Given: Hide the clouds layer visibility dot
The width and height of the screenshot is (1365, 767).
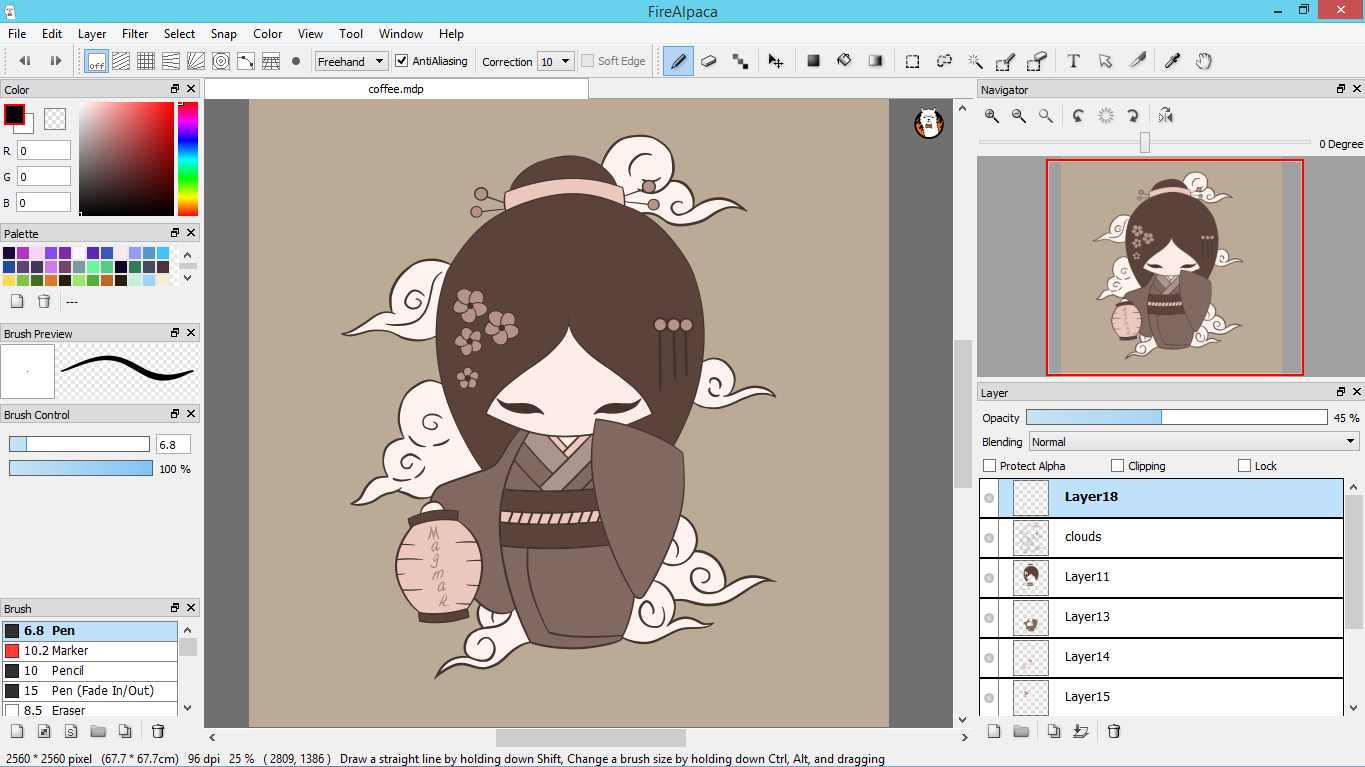Looking at the screenshot, I should pos(989,538).
